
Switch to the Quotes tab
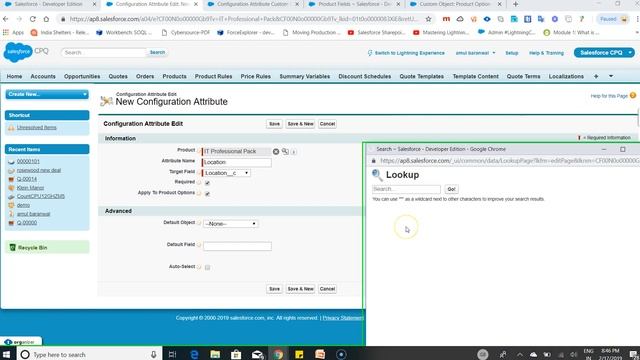click(118, 76)
